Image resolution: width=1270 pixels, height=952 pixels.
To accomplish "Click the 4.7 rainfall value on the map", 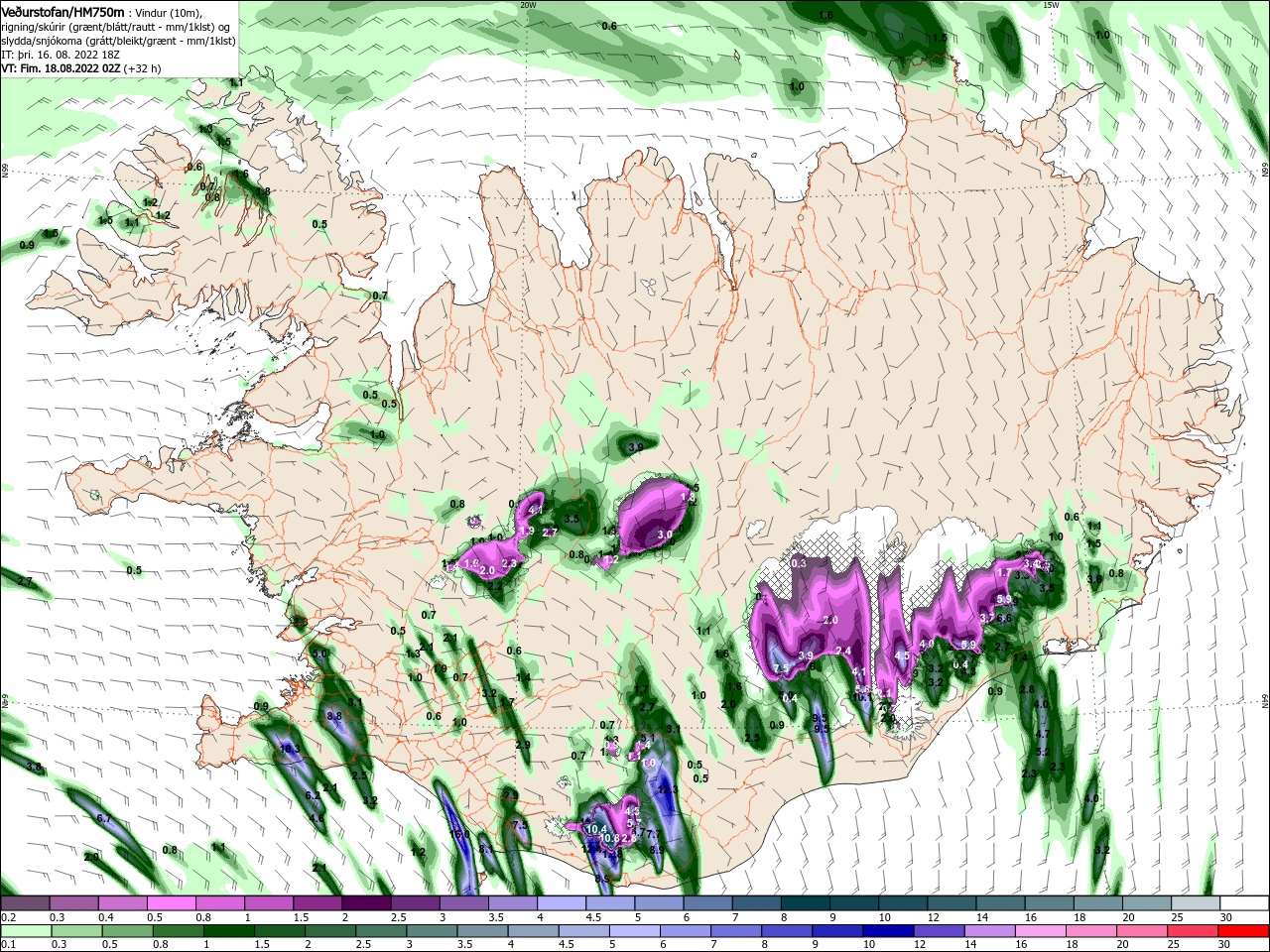I will pyautogui.click(x=1042, y=734).
